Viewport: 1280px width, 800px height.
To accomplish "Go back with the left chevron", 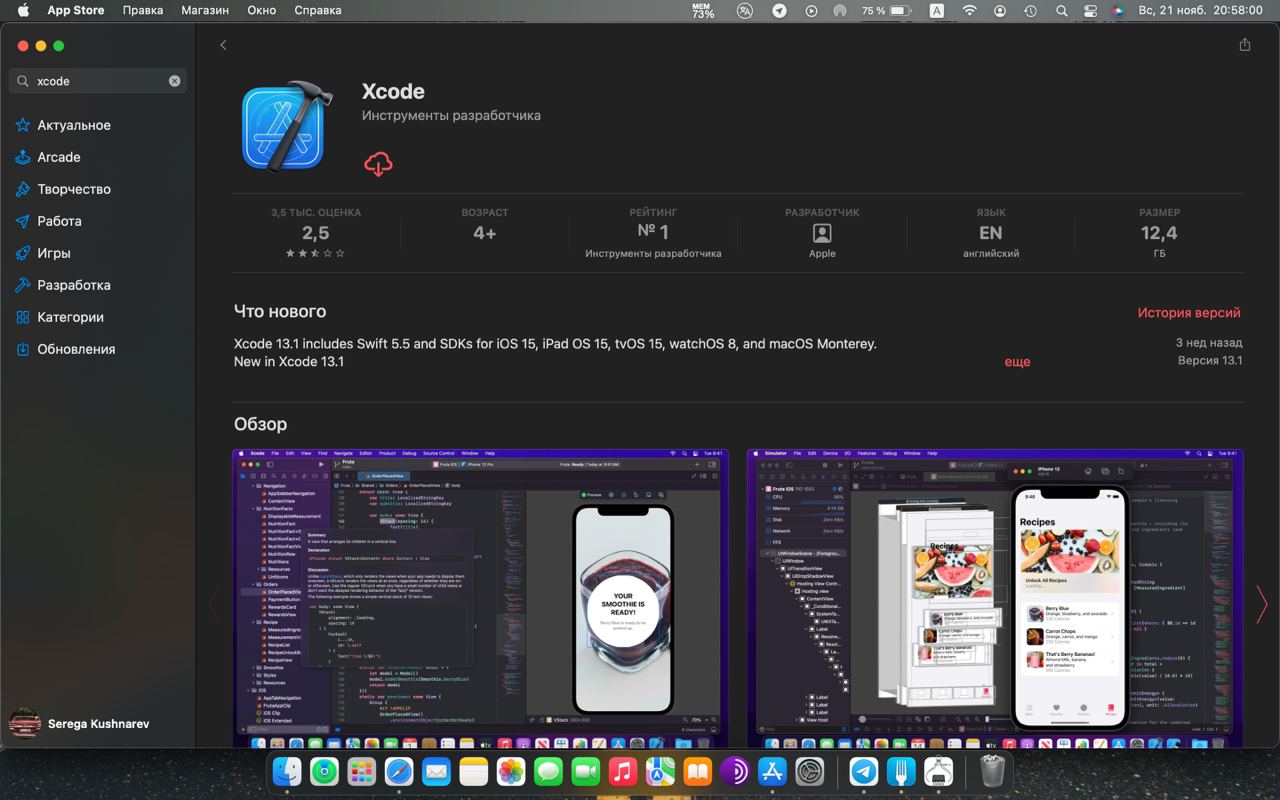I will 223,45.
